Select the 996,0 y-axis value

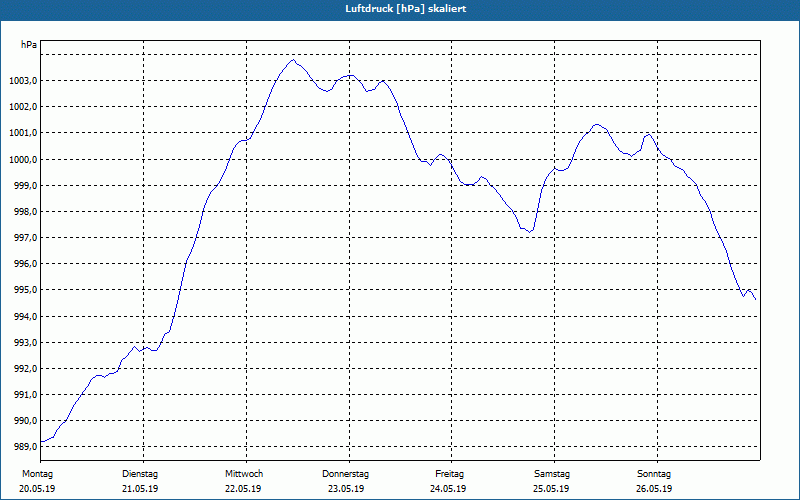pos(26,264)
